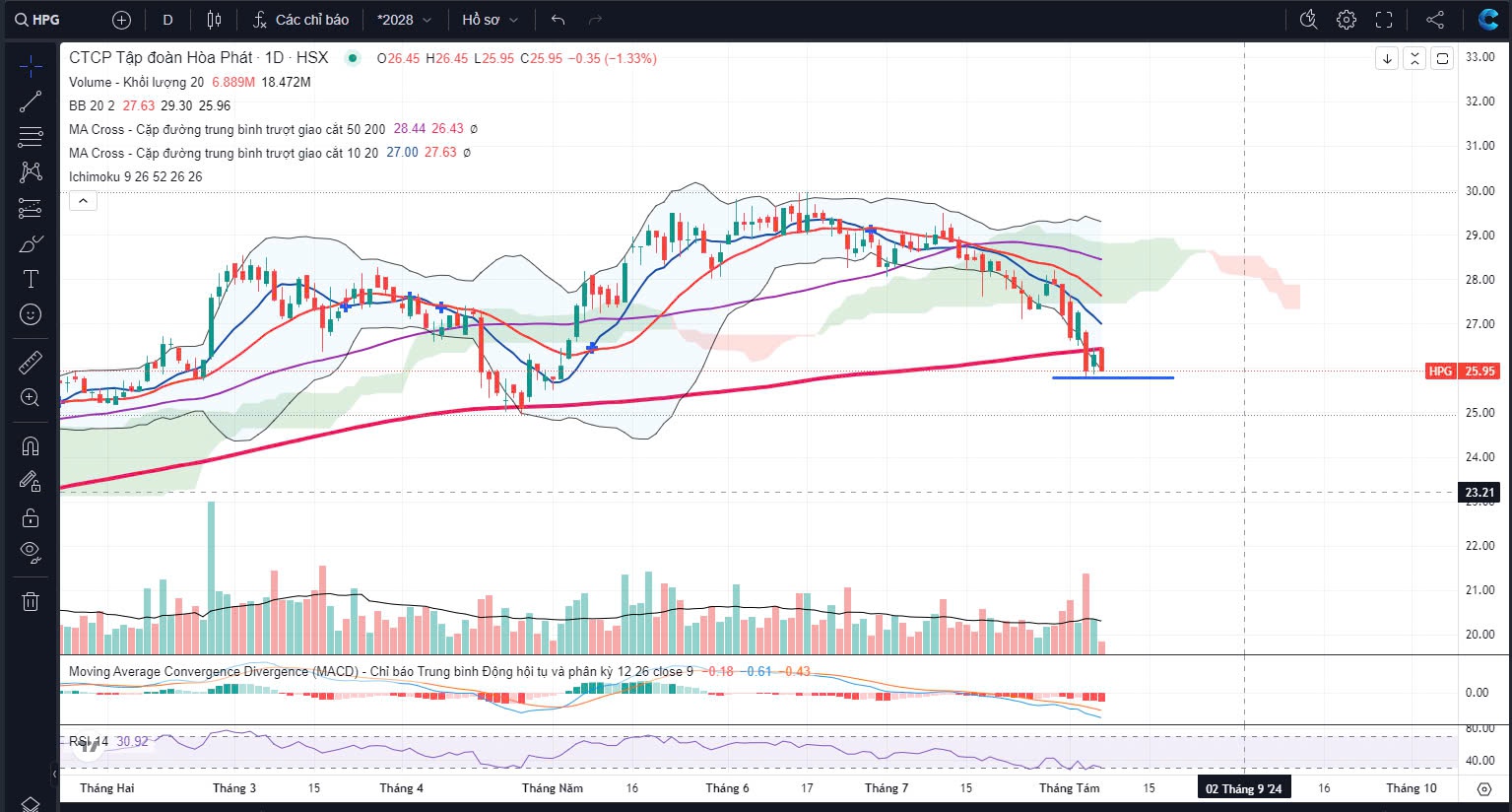This screenshot has width=1512, height=812.
Task: Maximize the main chart pane
Action: point(1442,58)
